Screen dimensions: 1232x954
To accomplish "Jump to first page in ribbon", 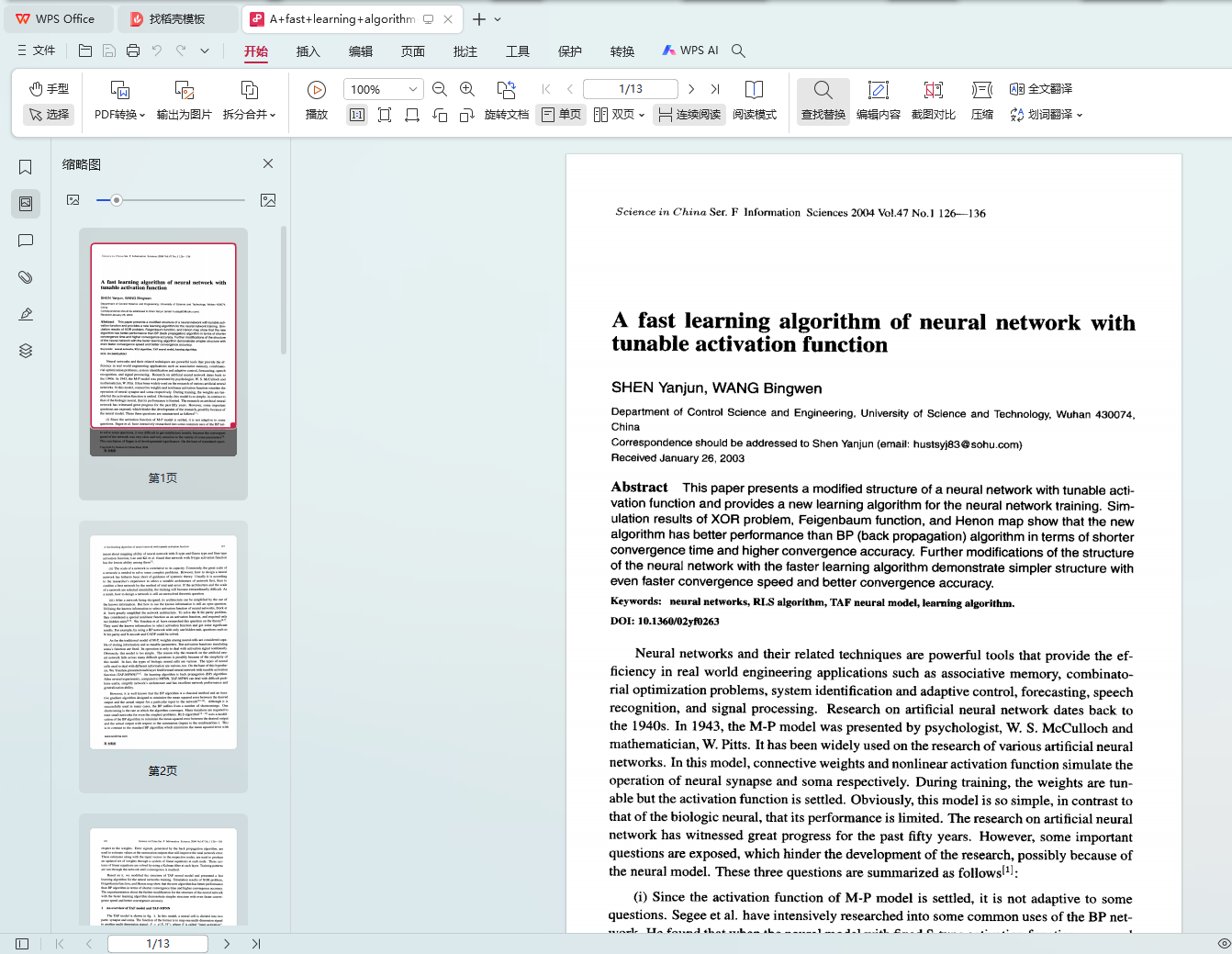I will click(546, 89).
